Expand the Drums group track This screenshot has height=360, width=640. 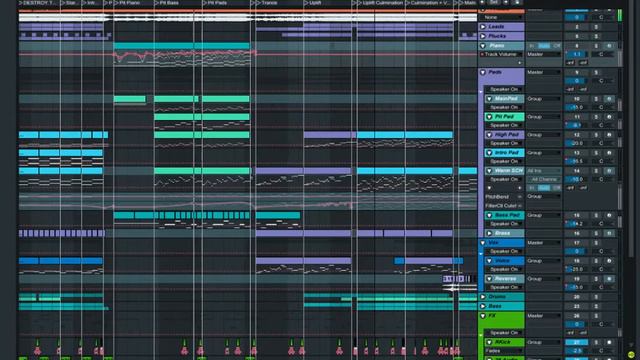(x=483, y=297)
